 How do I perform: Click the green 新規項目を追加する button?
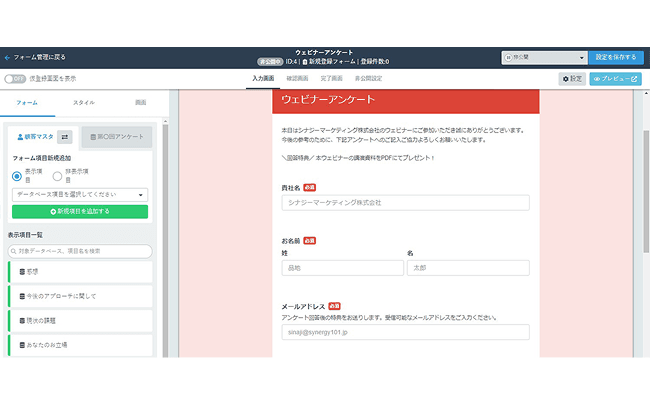(80, 212)
